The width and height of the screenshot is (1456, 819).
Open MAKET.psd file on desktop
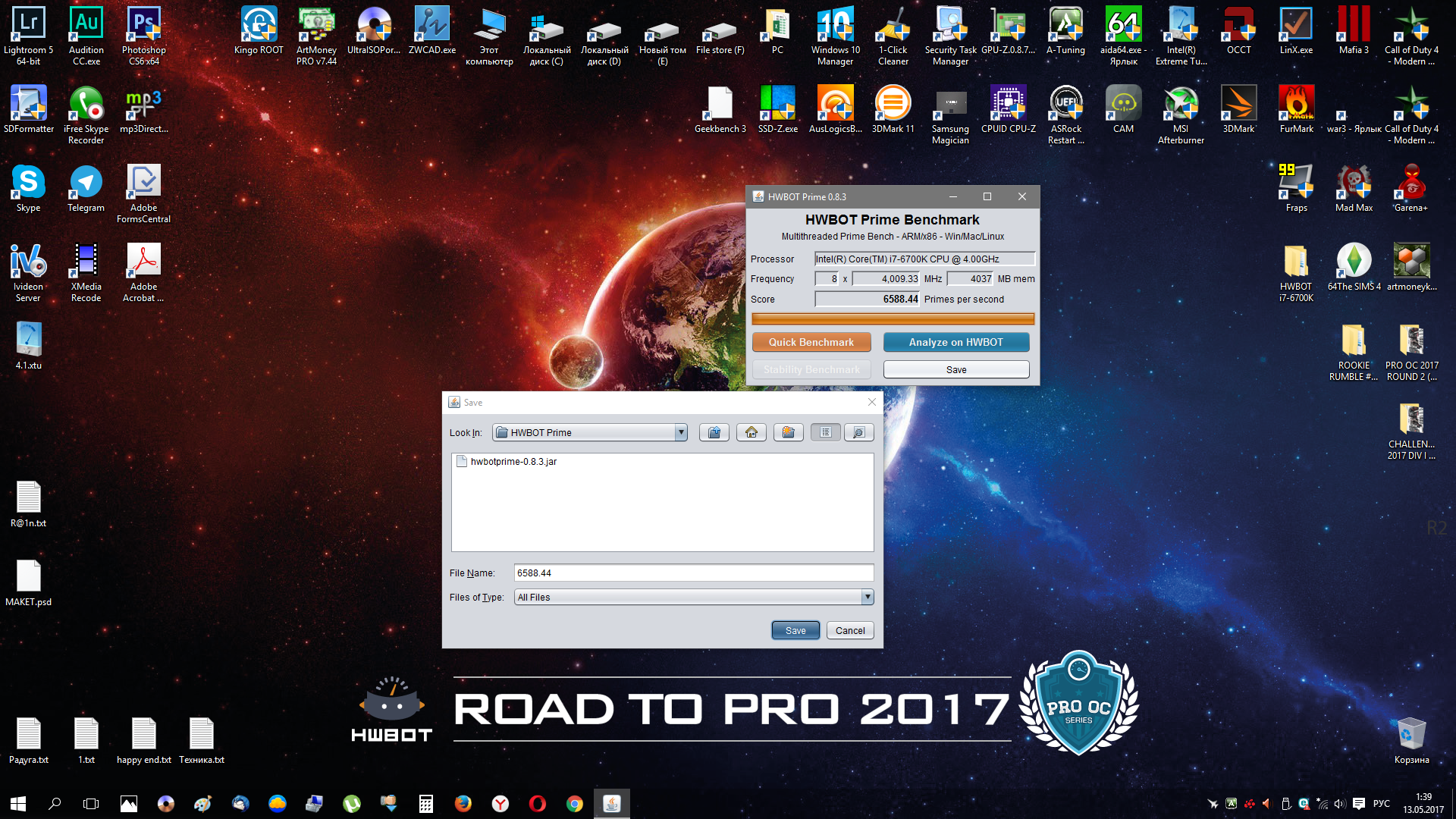tap(29, 582)
